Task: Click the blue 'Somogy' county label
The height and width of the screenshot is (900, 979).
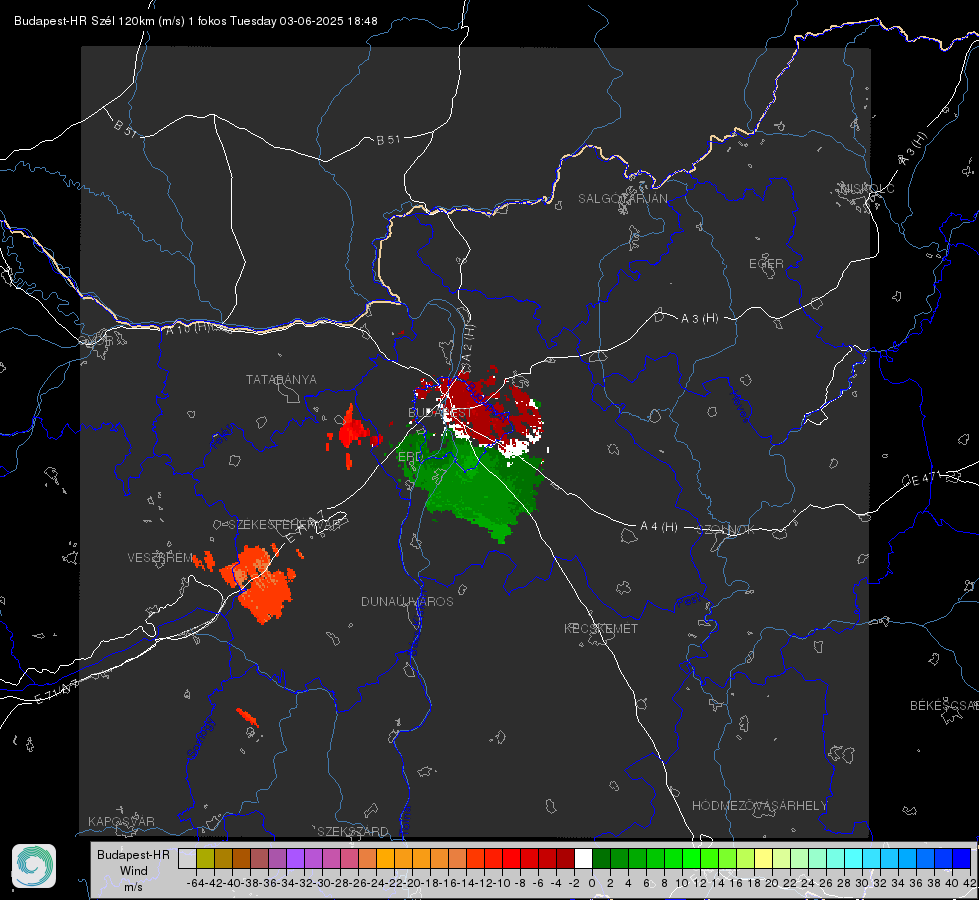Action: click(x=200, y=739)
